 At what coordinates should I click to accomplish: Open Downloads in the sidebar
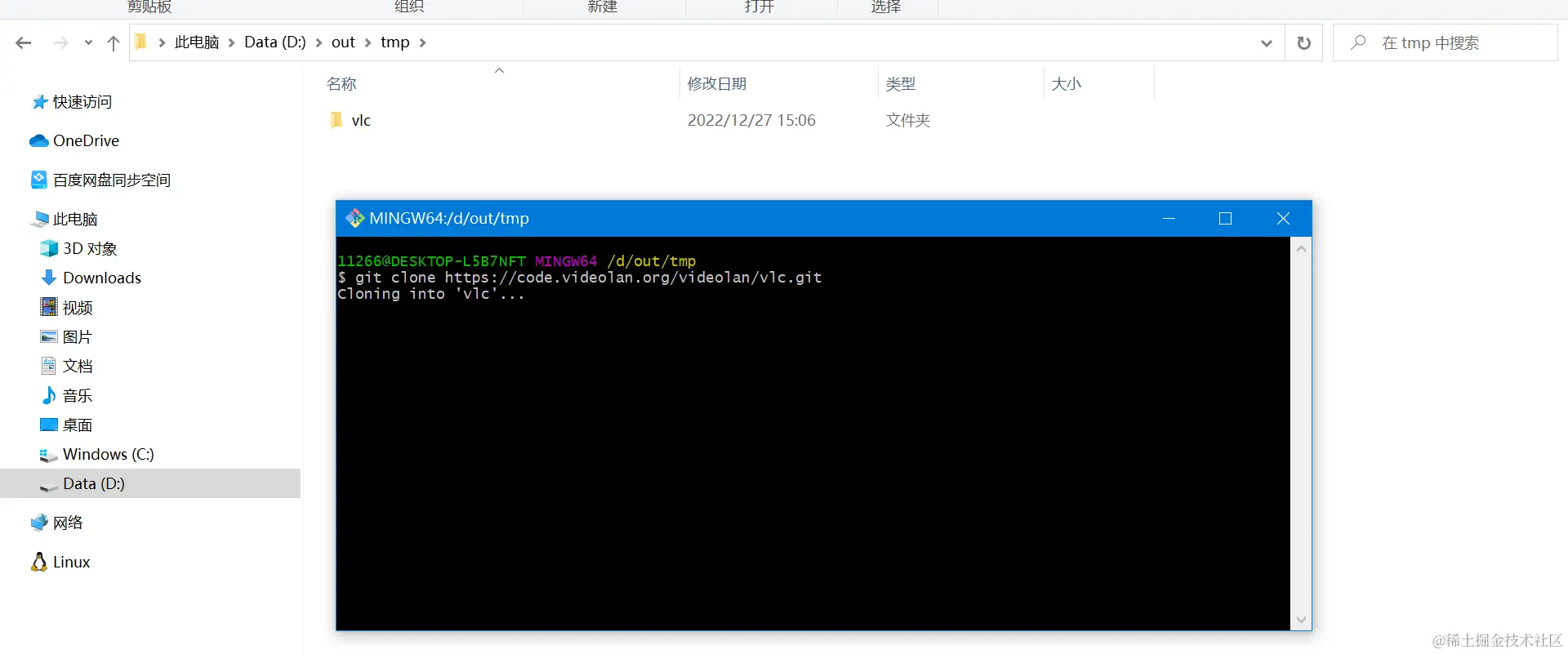pos(102,278)
